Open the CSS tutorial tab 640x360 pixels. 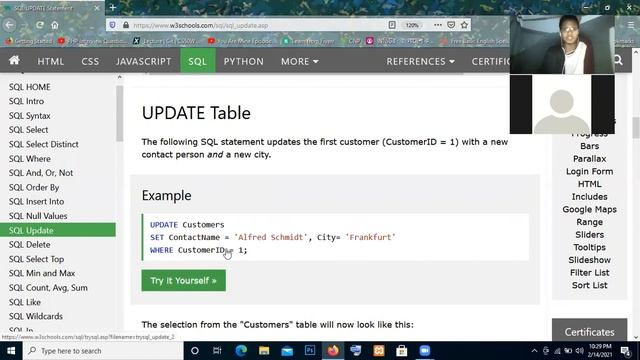coord(90,61)
